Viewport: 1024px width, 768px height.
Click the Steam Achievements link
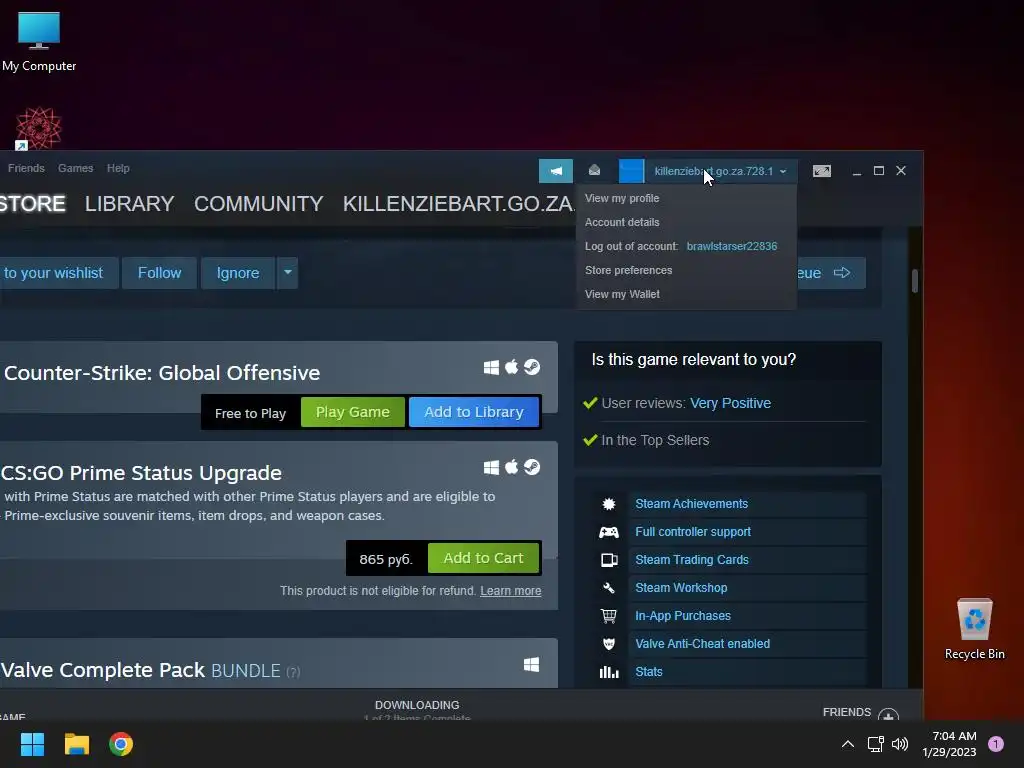(692, 504)
